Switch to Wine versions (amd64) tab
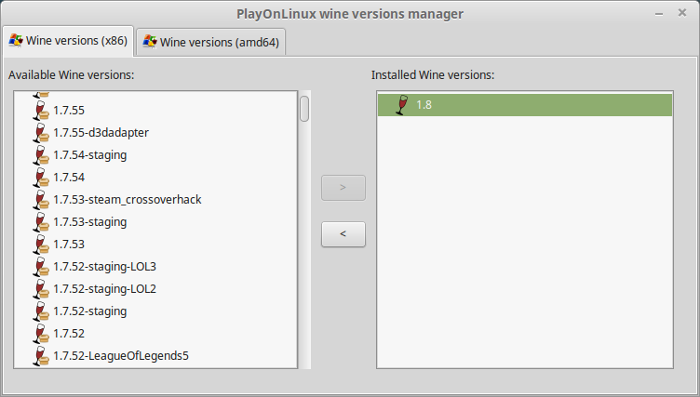Viewport: 700px width, 397px height. (211, 42)
